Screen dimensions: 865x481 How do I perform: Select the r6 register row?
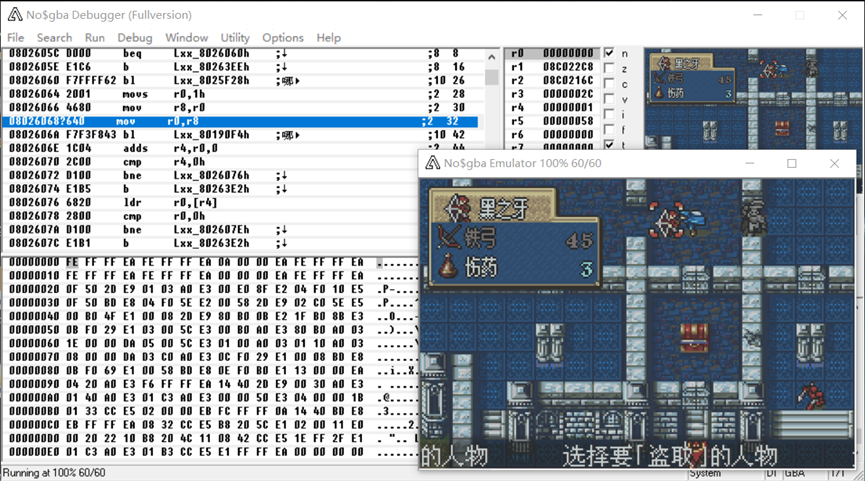552,135
